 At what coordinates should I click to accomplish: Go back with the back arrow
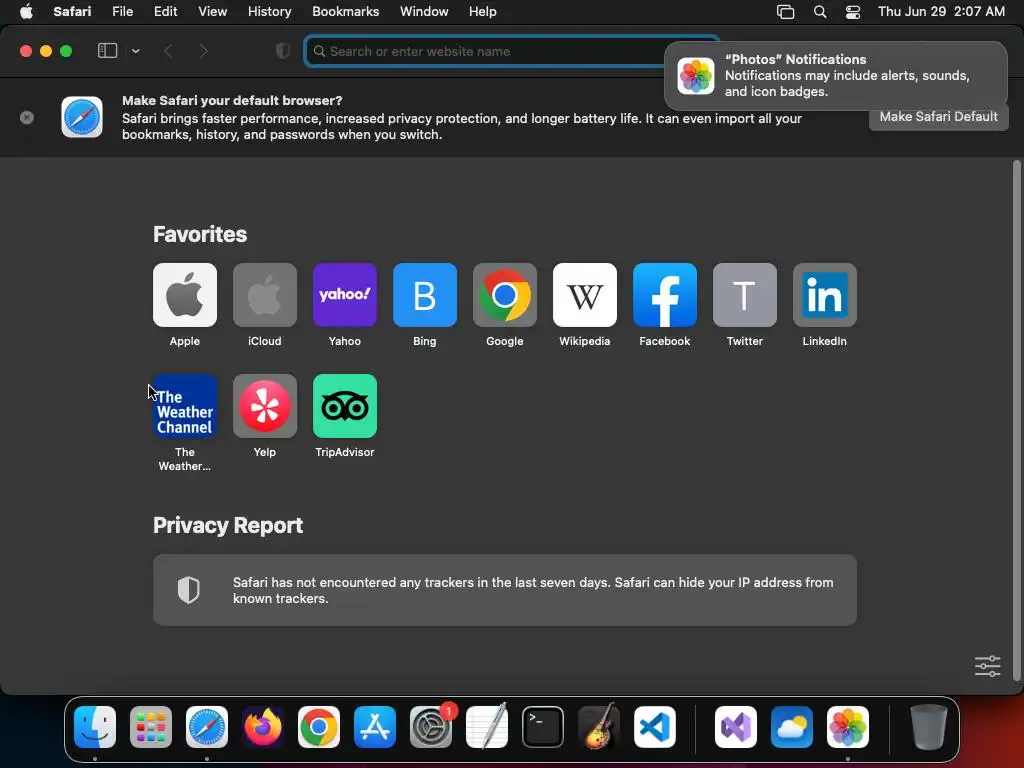pos(168,51)
